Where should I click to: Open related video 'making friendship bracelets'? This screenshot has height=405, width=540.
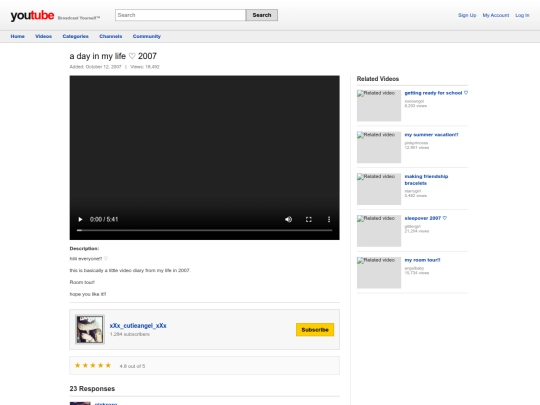(426, 179)
